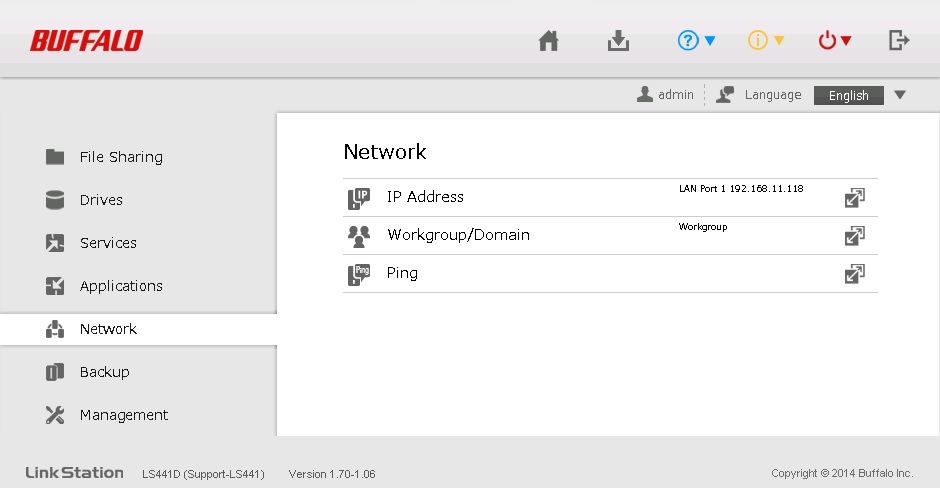Click the logout icon at top right
The width and height of the screenshot is (940, 488).
899,41
